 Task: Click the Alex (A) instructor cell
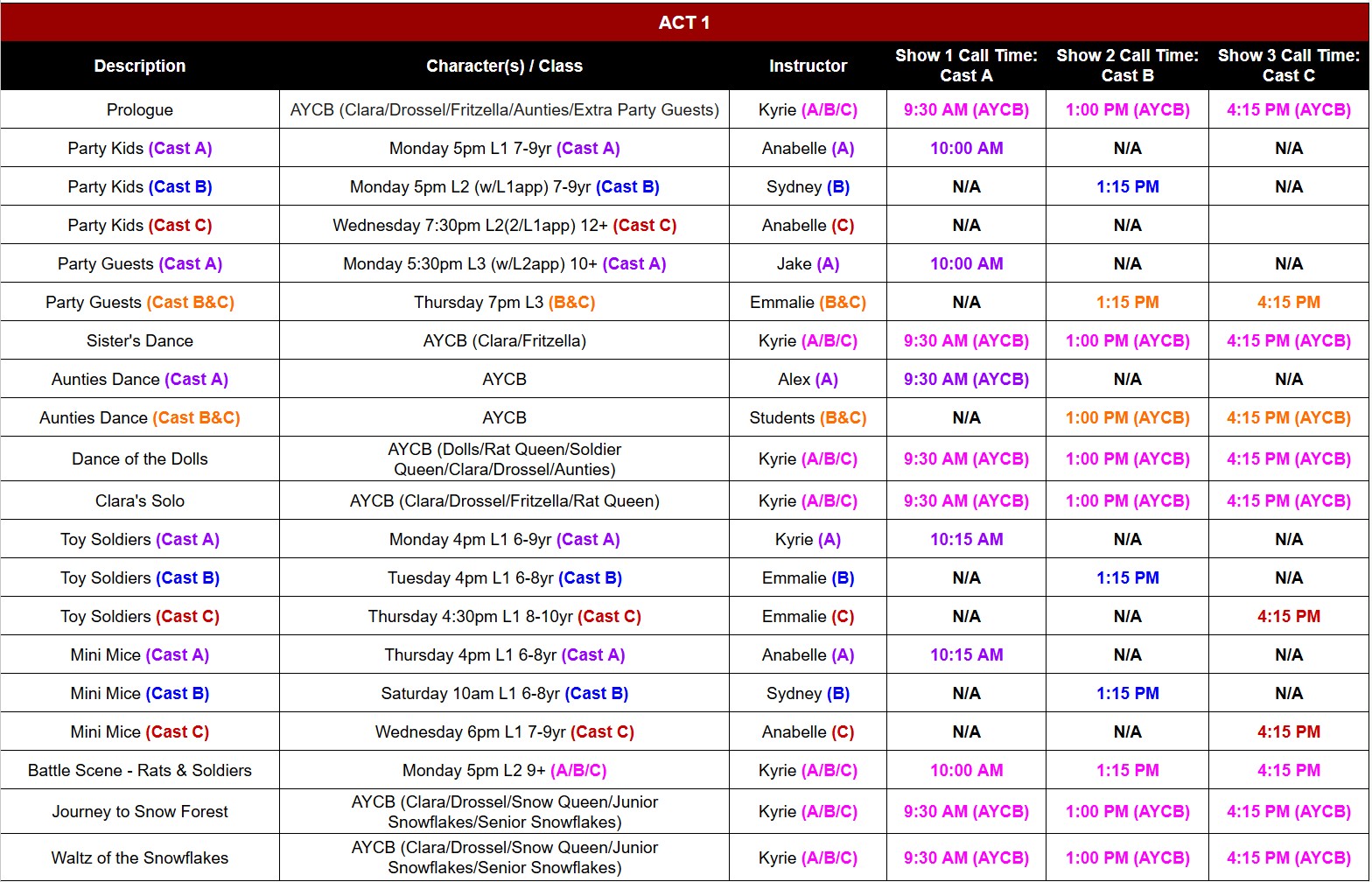click(808, 379)
